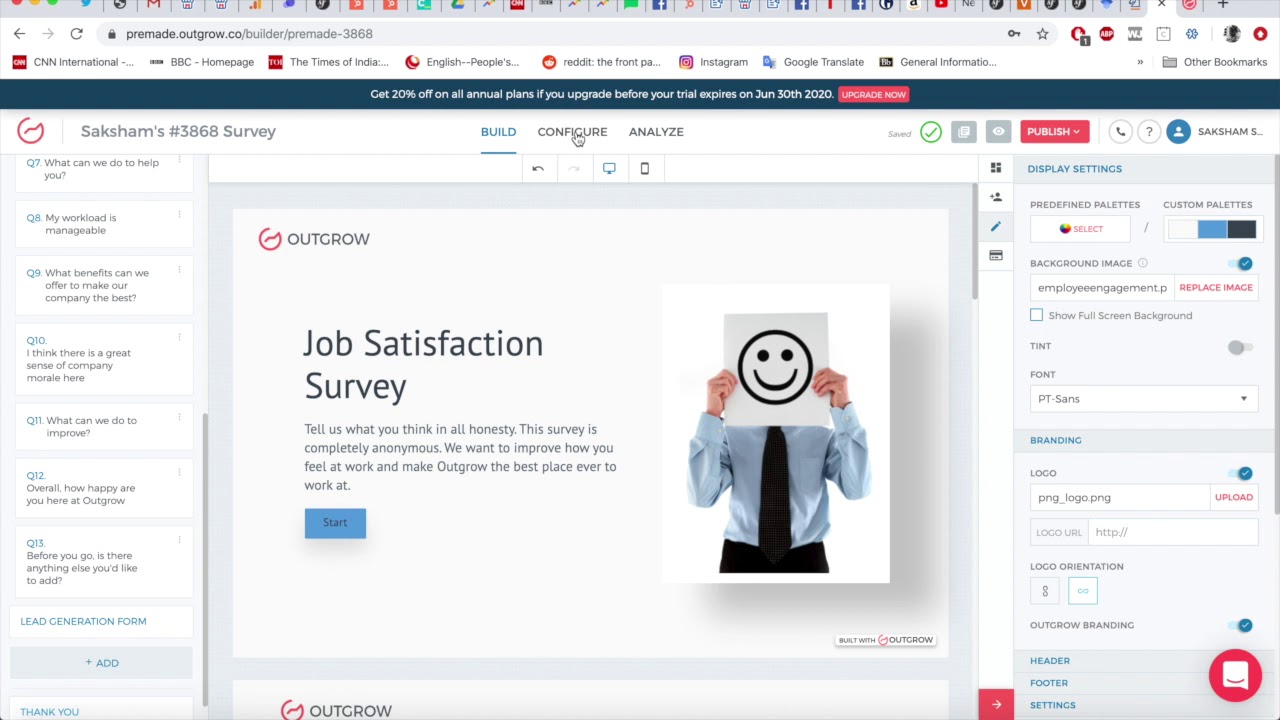Open the chat support bubble
Image resolution: width=1280 pixels, height=720 pixels.
tap(1235, 675)
